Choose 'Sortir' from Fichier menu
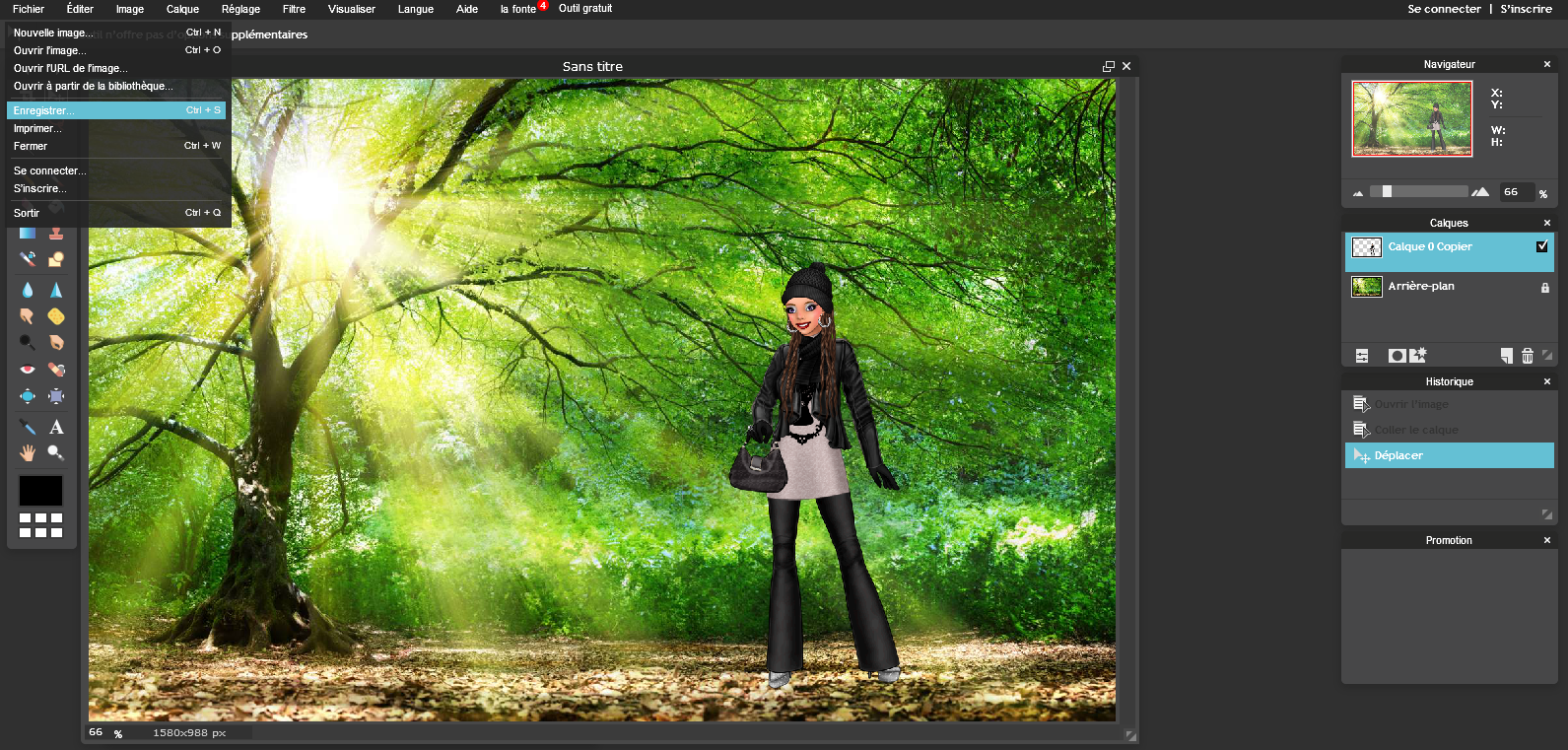Image resolution: width=1568 pixels, height=750 pixels. (x=117, y=213)
